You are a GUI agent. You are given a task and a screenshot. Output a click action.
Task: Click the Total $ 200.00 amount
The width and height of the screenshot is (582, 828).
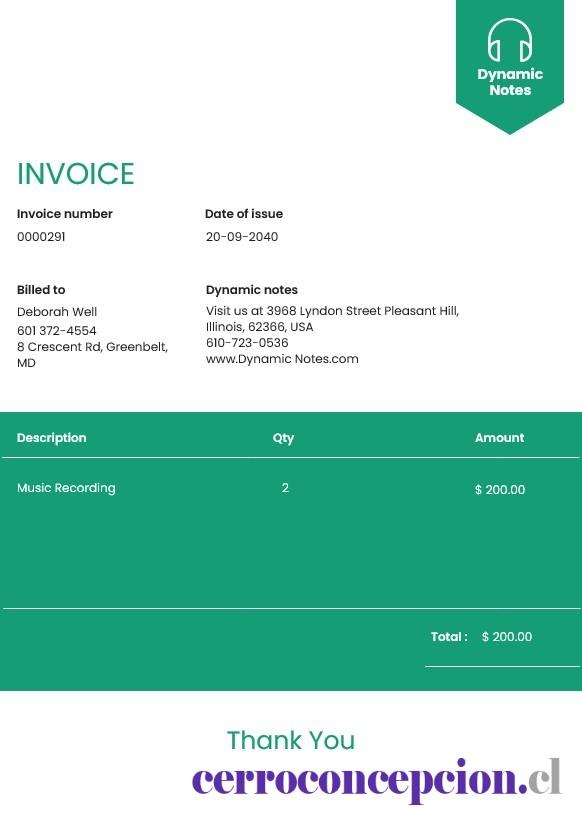click(x=506, y=637)
